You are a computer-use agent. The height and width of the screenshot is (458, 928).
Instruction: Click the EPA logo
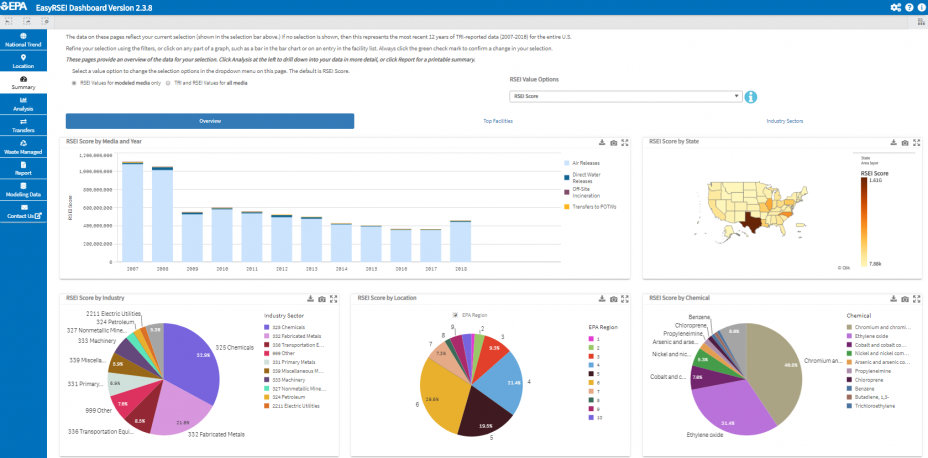[x=12, y=7]
